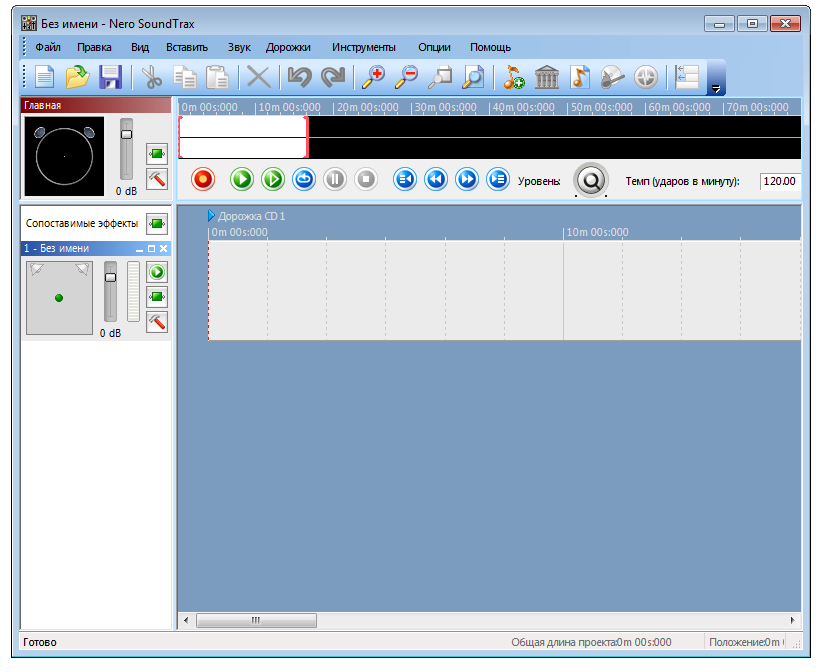This screenshot has height=672, width=823.
Task: Open the Звук menu
Action: [239, 47]
